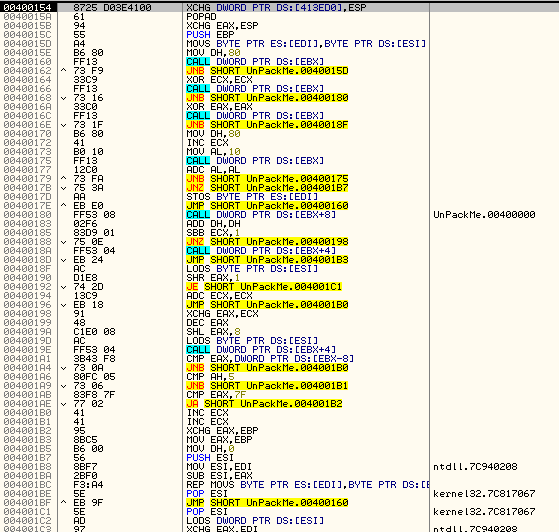Click JNB SHORT UnPackMe.004001B1 jump

(267, 386)
